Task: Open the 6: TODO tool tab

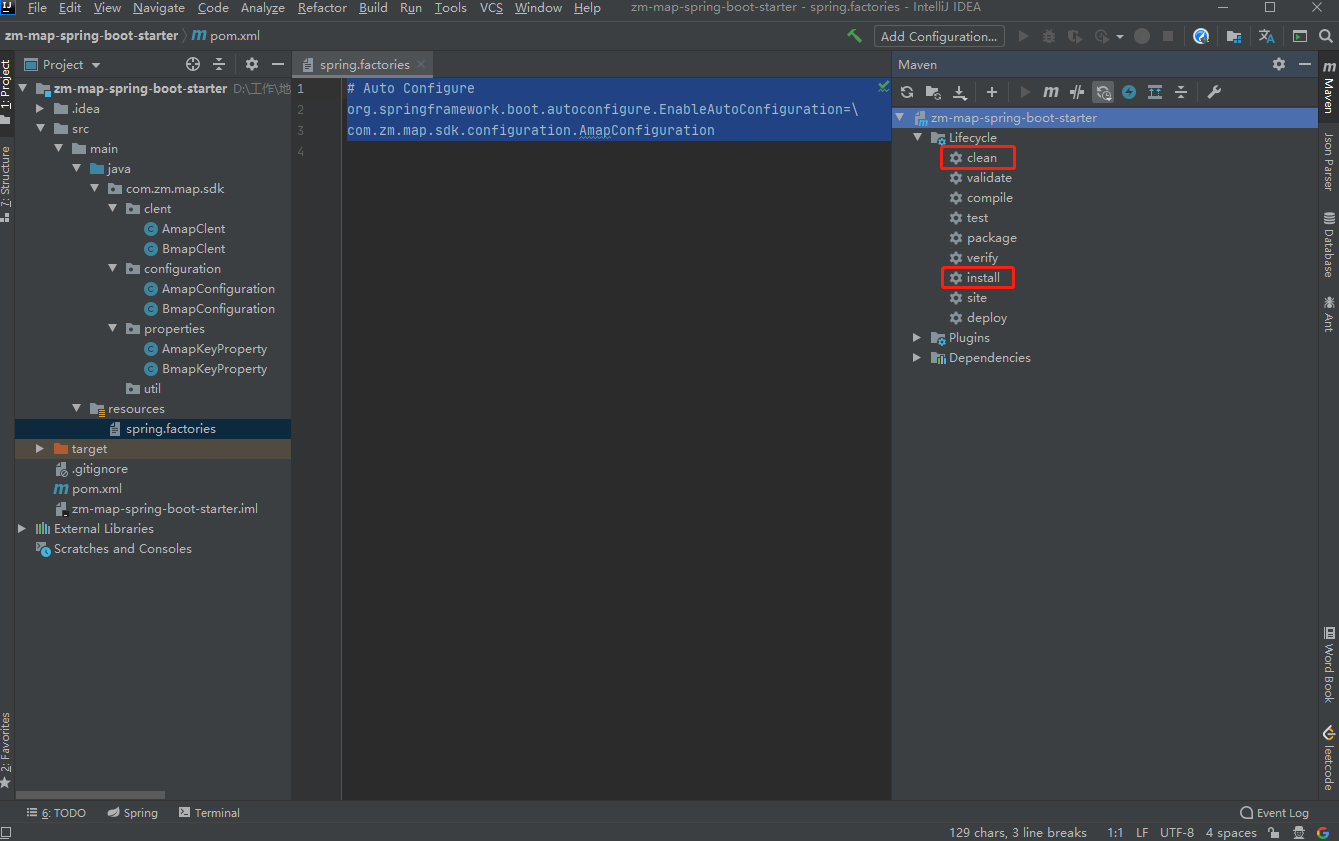Action: coord(56,813)
